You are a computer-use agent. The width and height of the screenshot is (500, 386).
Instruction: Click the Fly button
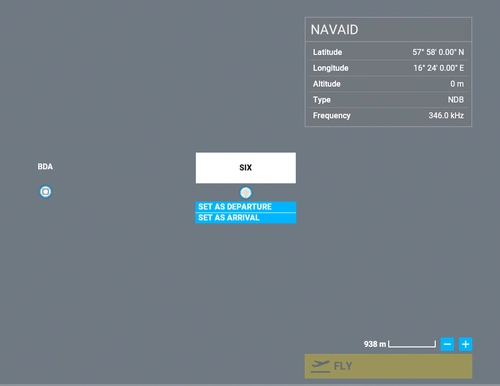tap(388, 366)
